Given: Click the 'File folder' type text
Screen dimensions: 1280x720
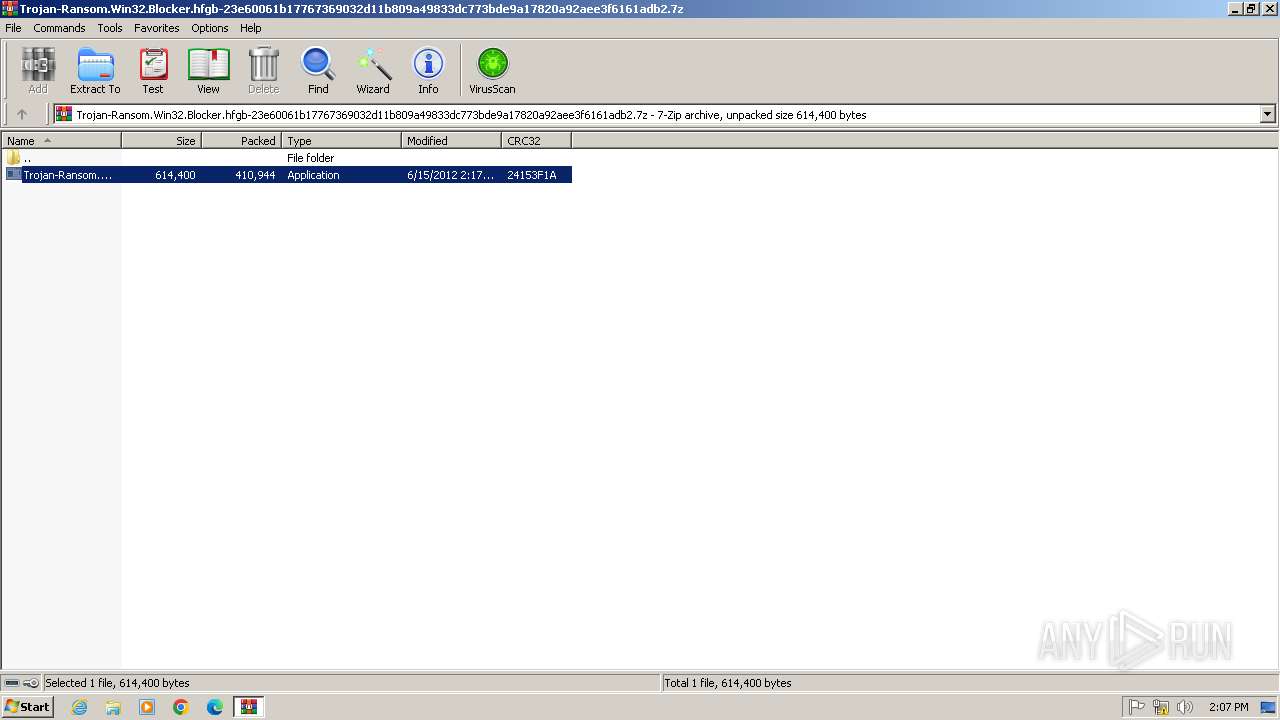Looking at the screenshot, I should click(311, 158).
